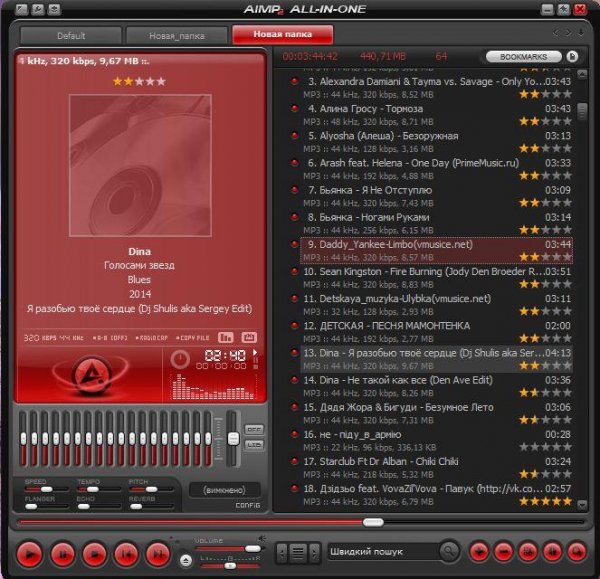
Task: Toggle the COPY FILE option
Action: (192, 338)
